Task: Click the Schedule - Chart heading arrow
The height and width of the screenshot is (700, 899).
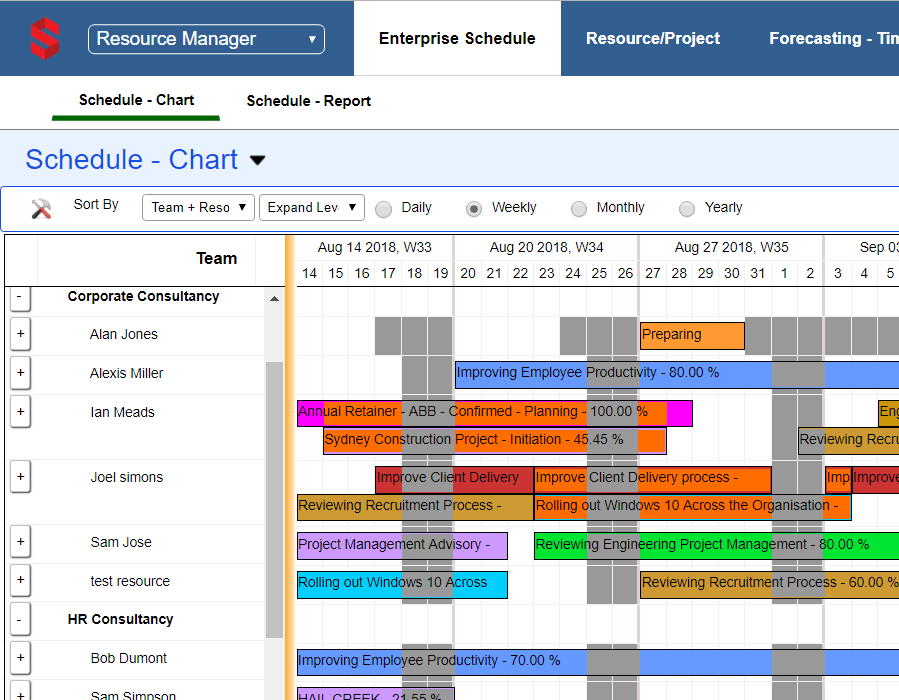Action: pyautogui.click(x=258, y=160)
